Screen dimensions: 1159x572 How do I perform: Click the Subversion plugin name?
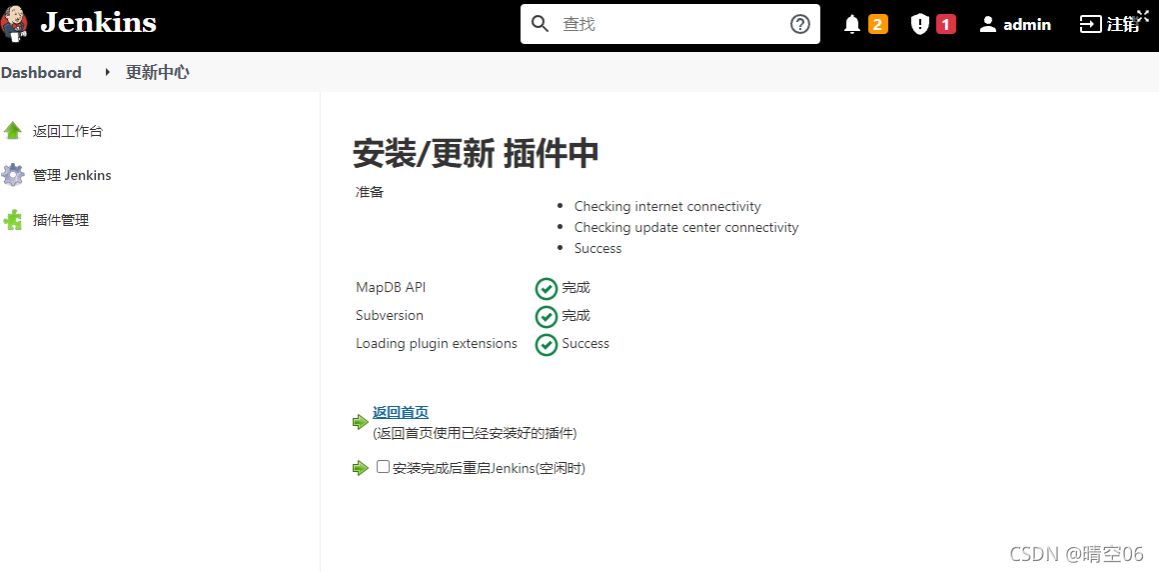coord(390,316)
